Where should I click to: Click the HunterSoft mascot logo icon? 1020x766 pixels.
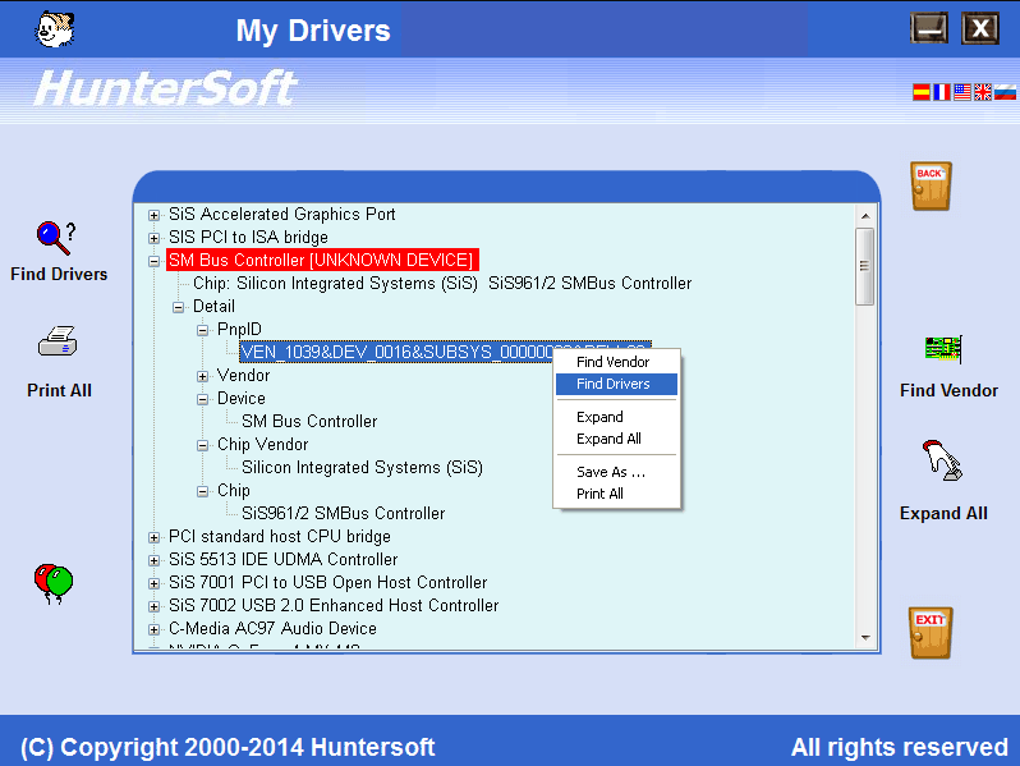click(x=55, y=29)
